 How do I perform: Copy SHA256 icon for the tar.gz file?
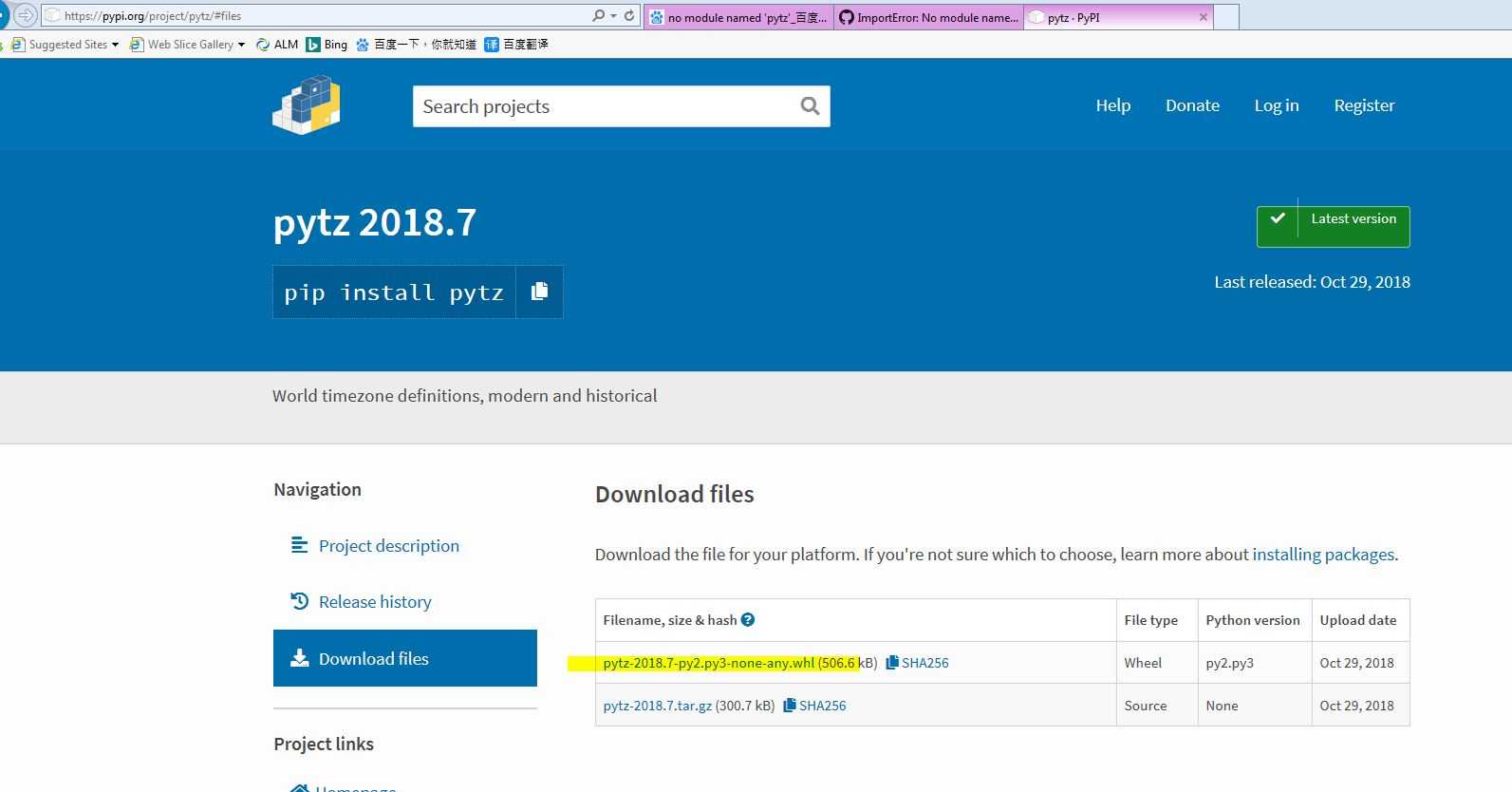point(789,706)
